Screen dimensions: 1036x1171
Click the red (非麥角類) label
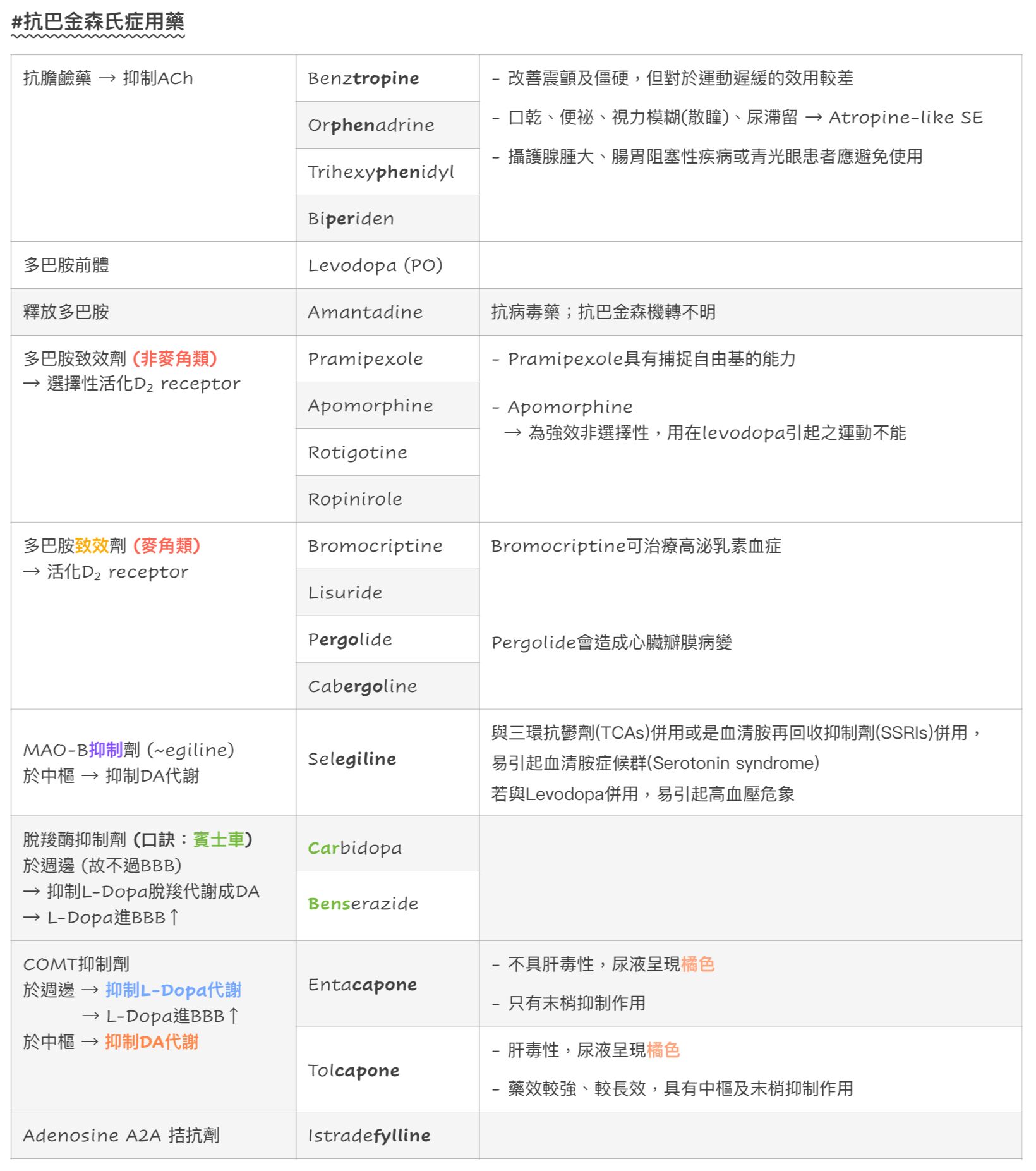pos(175,359)
